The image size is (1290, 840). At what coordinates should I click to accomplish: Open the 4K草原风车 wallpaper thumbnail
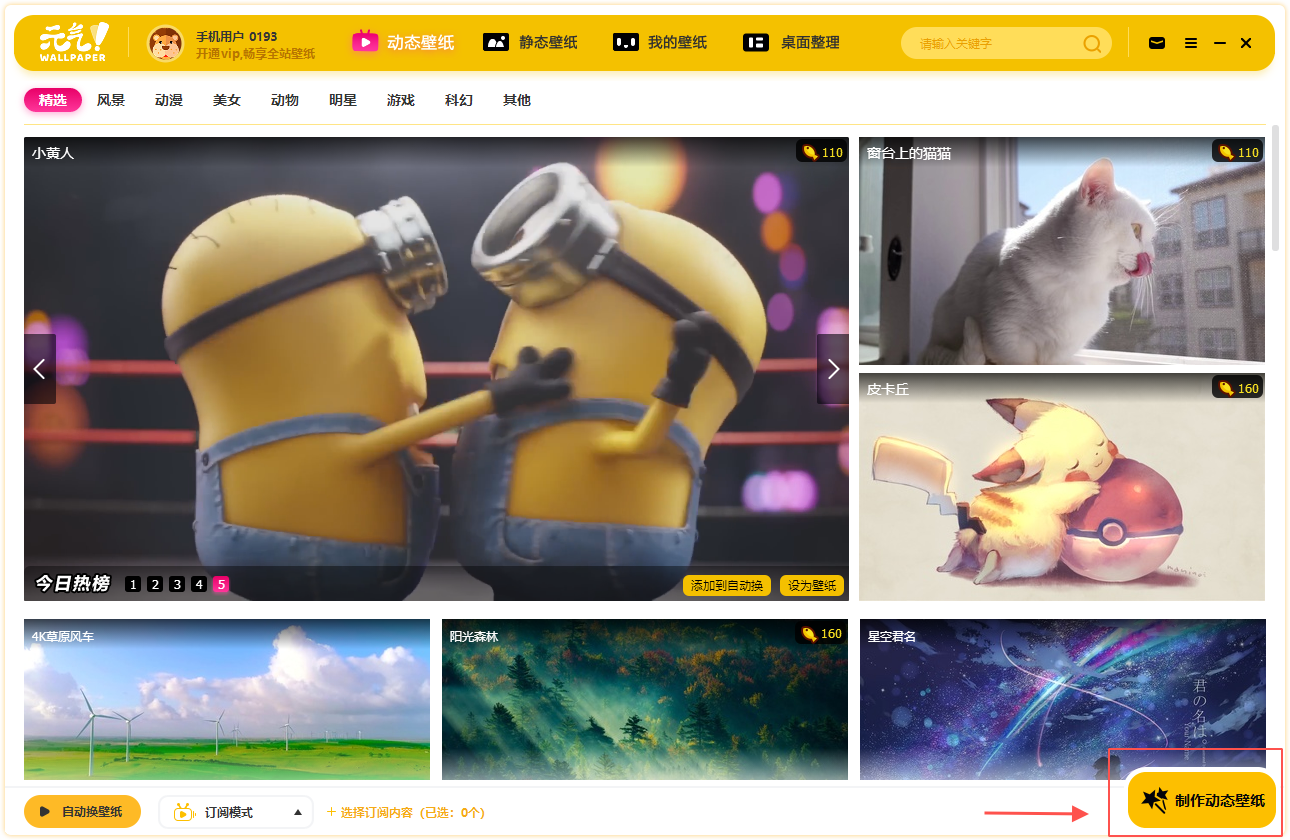(227, 699)
